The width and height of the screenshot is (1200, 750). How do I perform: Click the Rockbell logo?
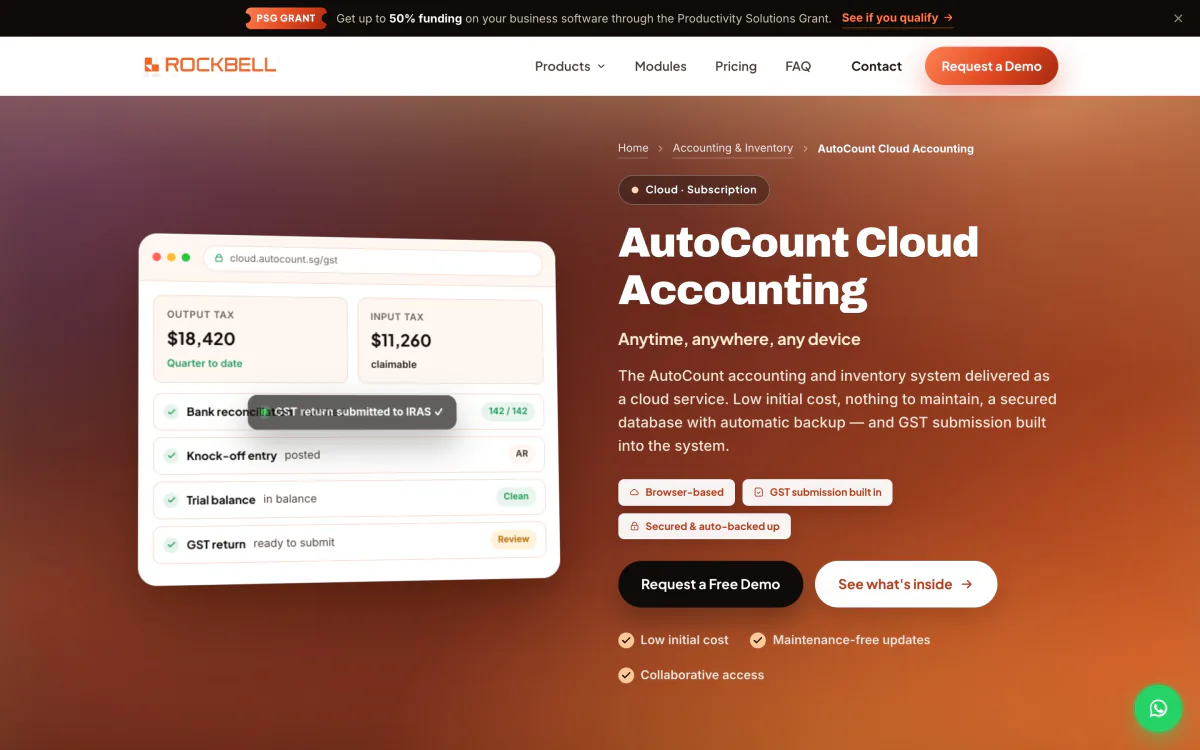(210, 66)
